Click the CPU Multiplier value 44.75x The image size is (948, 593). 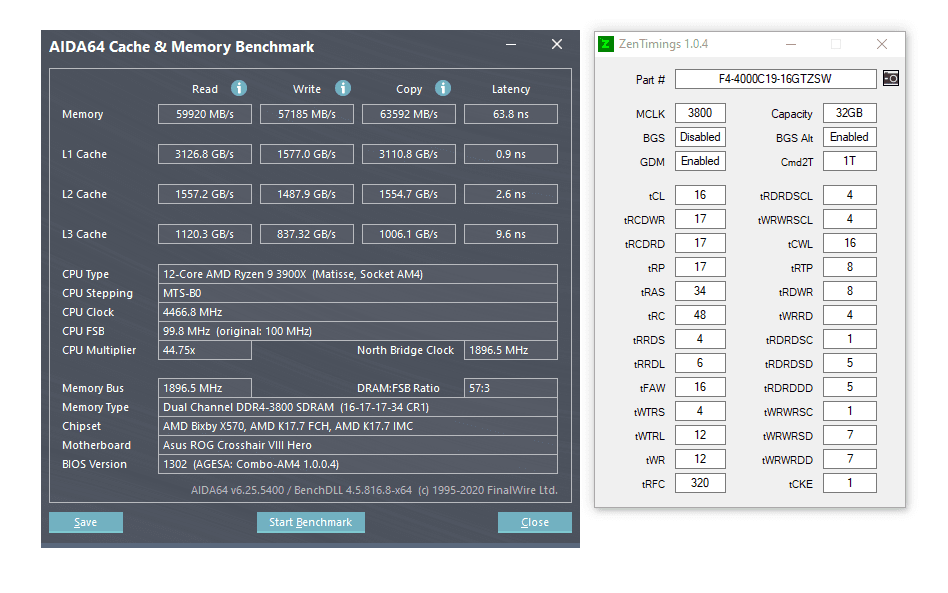point(205,350)
